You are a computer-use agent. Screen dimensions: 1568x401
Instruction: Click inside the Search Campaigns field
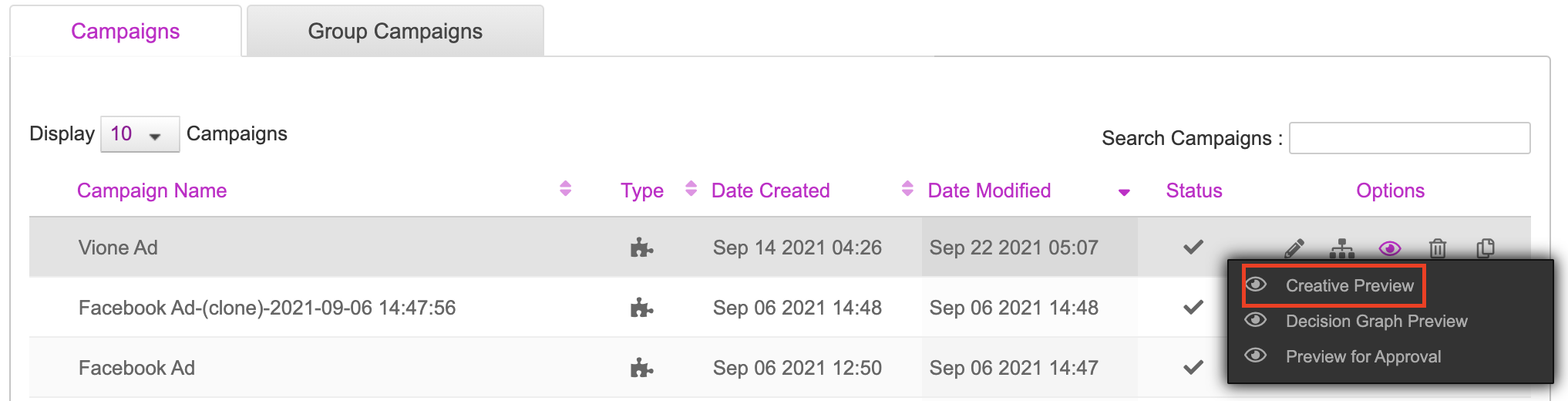point(1409,138)
